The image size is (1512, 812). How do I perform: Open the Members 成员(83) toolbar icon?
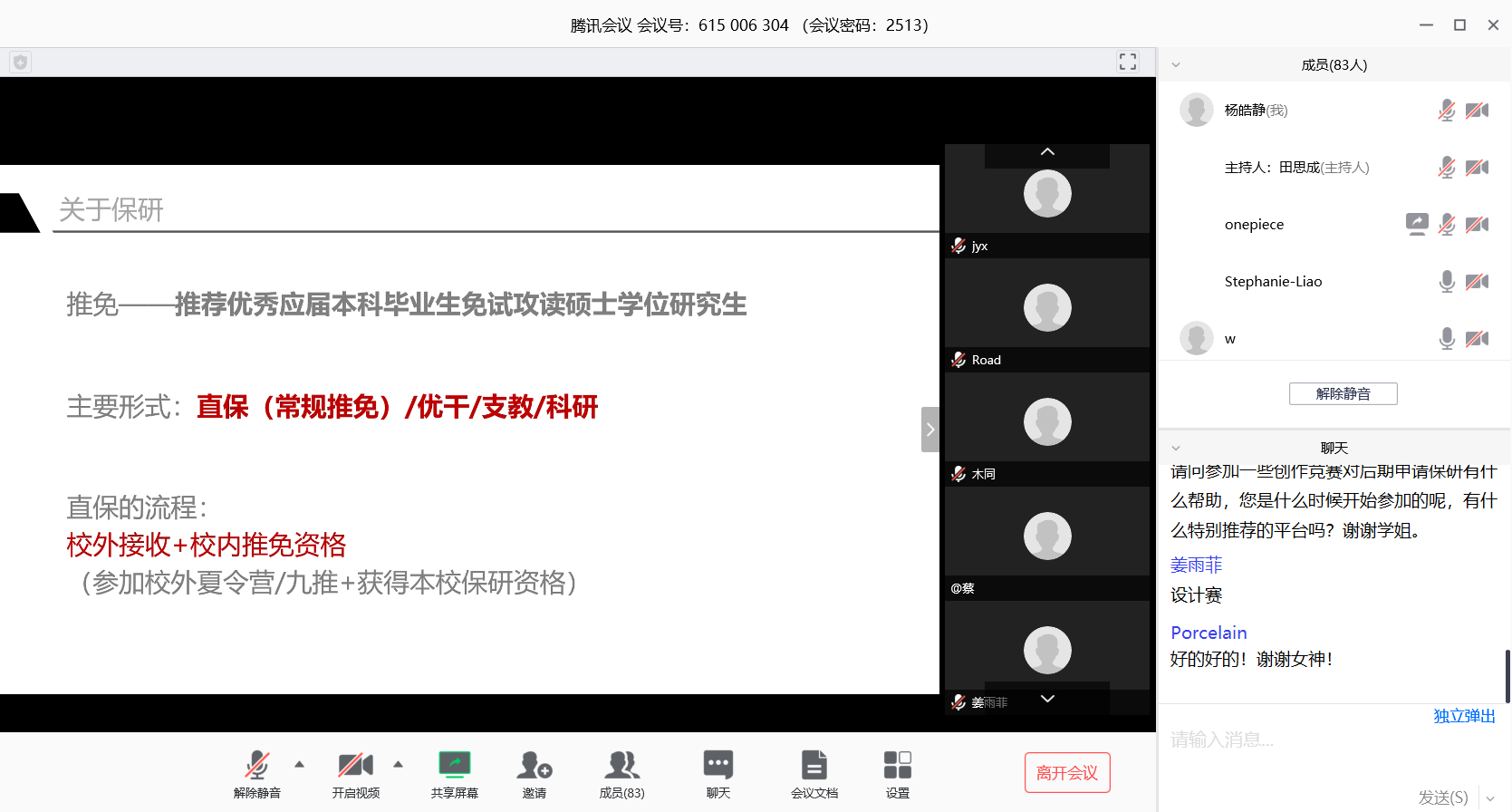pos(621,766)
